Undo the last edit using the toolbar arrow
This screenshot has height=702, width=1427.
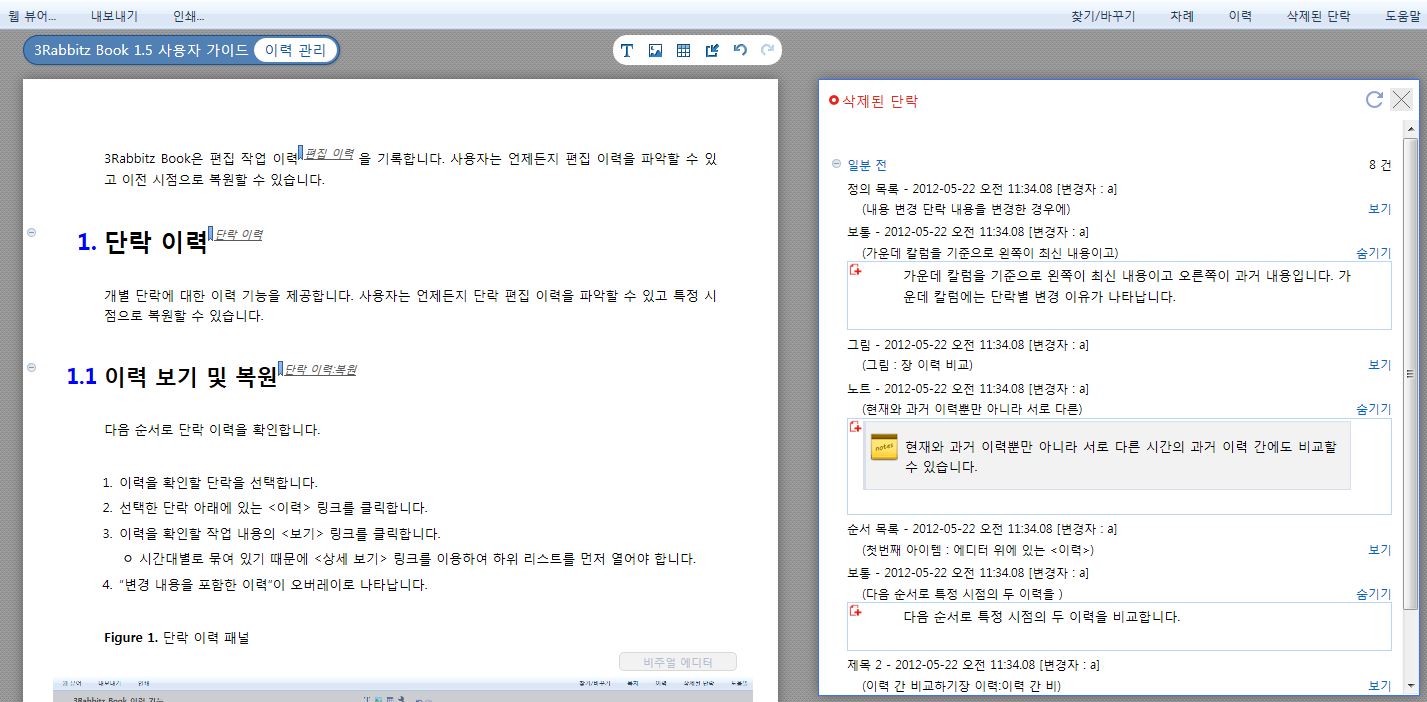coord(740,50)
